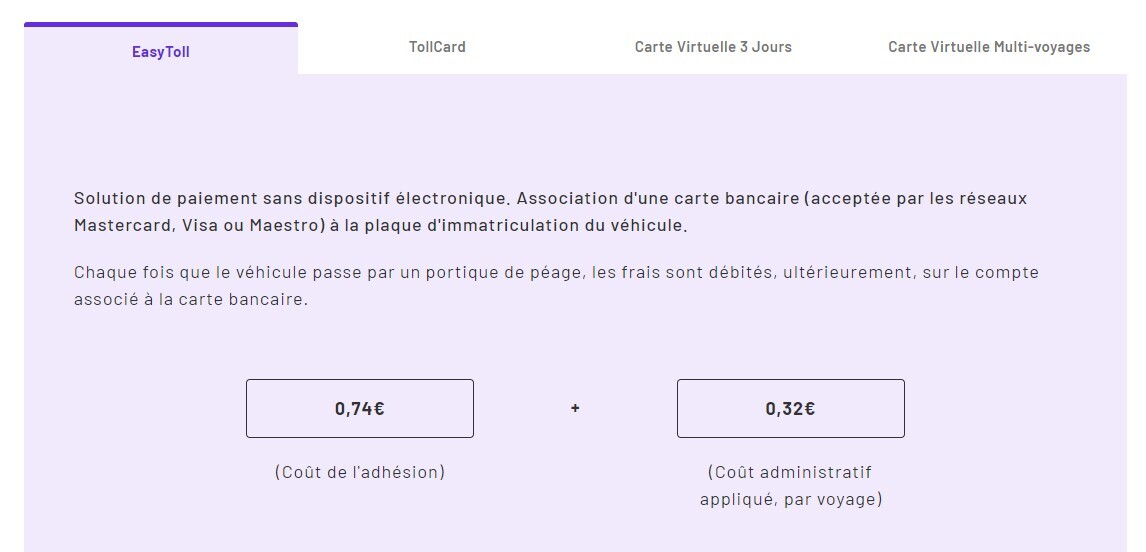Open the Carte Virtuelle 3 Jours tab

click(712, 47)
